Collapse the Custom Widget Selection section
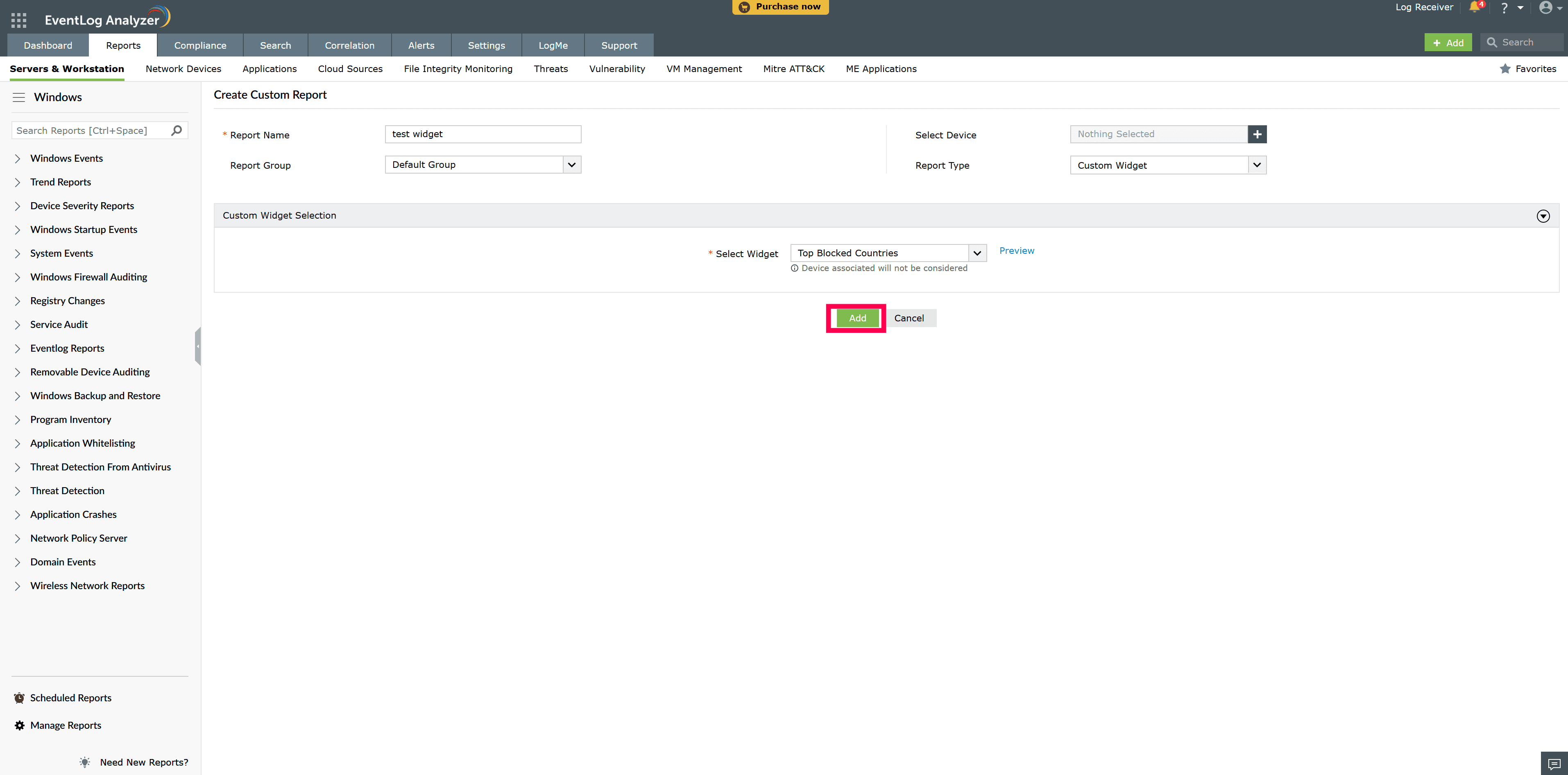Screen dimensions: 1568x775 coord(1543,216)
